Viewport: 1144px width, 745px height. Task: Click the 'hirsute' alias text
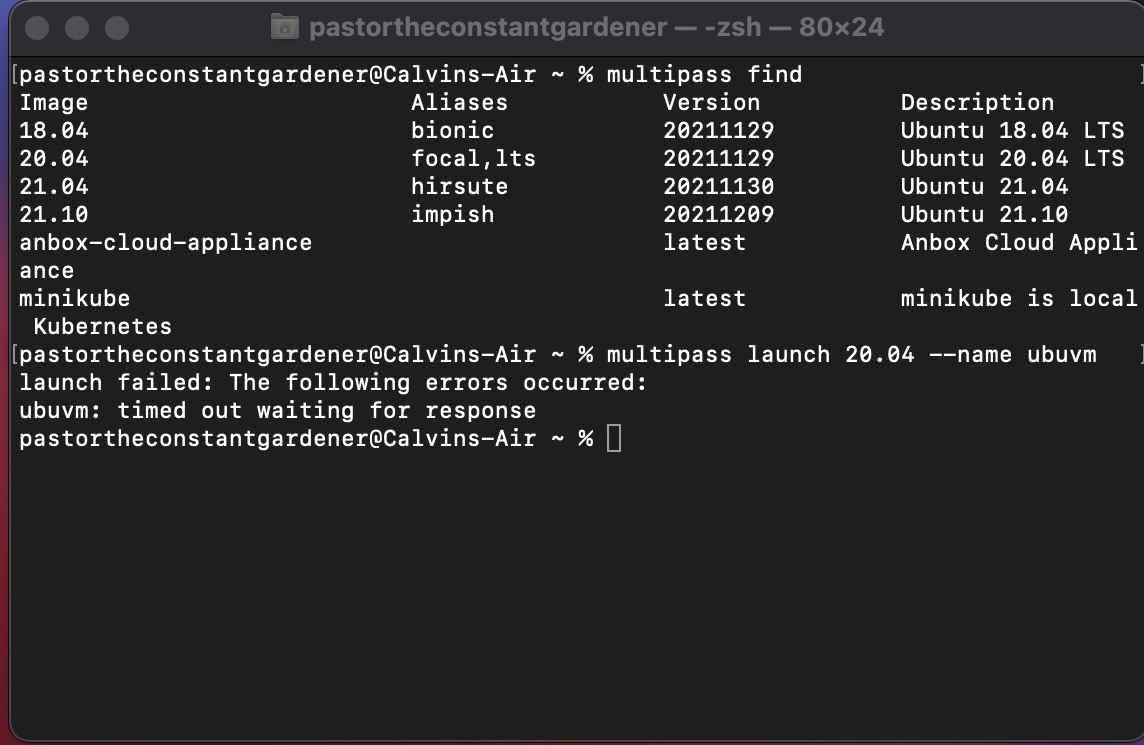click(459, 186)
